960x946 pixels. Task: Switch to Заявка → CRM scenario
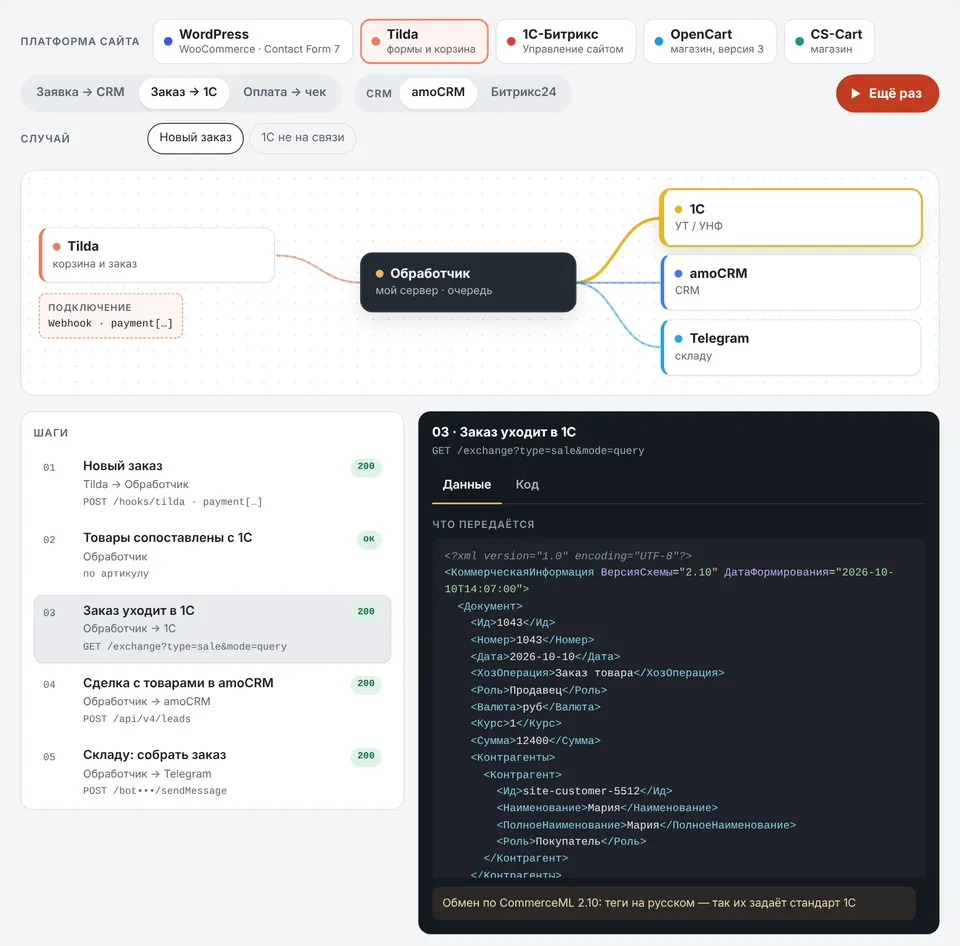pos(80,92)
